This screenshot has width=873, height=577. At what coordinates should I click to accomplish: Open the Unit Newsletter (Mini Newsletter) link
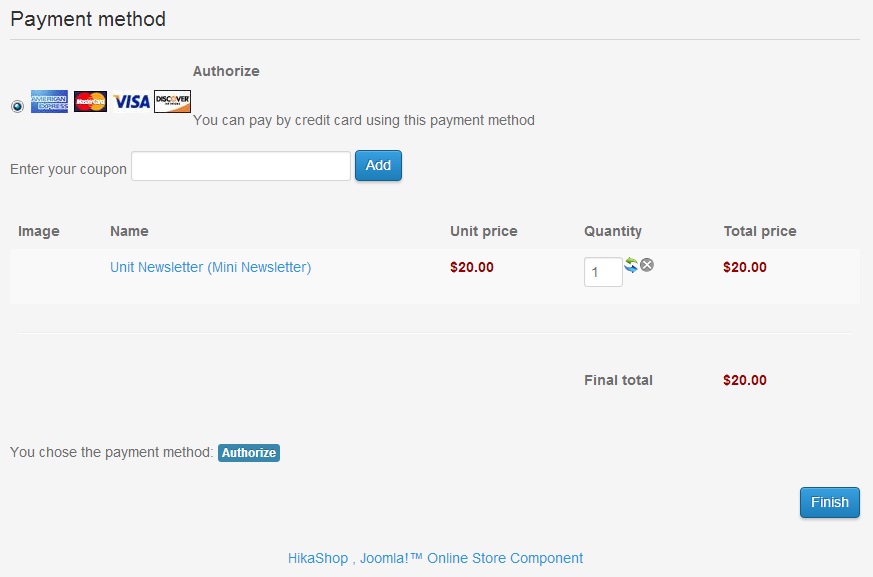[210, 267]
